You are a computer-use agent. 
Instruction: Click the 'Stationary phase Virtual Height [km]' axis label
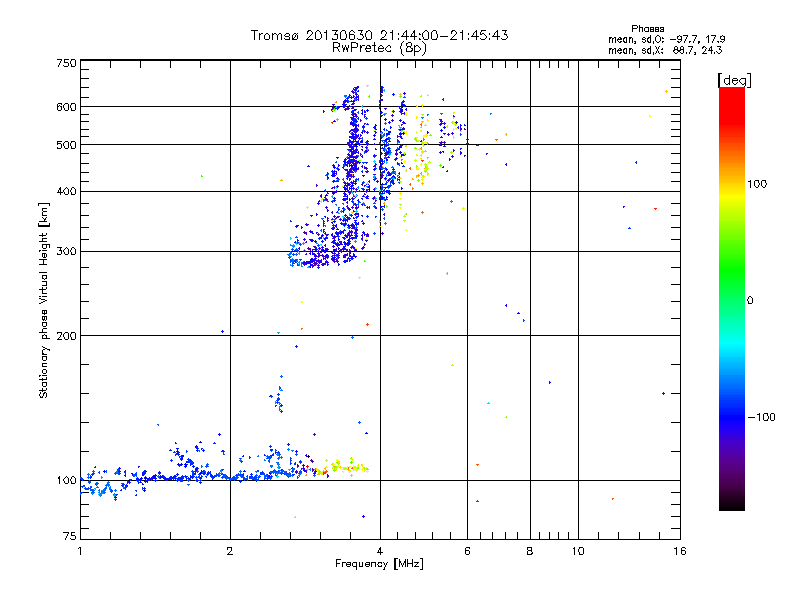point(44,300)
